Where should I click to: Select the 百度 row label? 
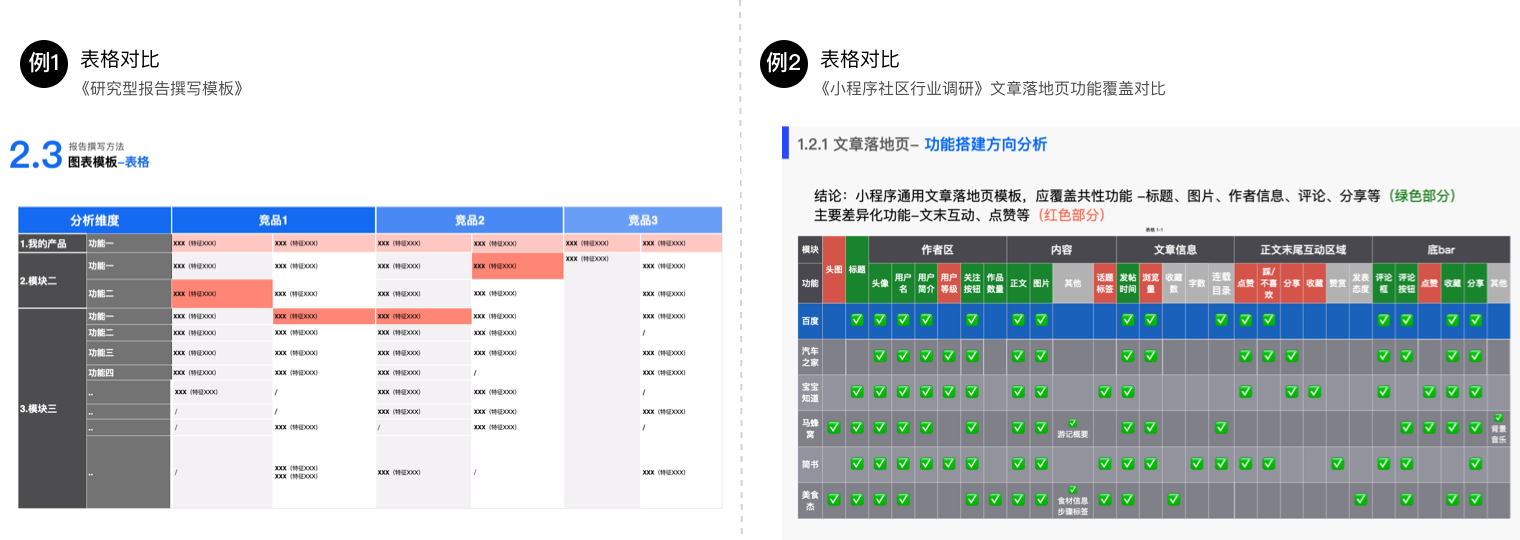(x=810, y=321)
